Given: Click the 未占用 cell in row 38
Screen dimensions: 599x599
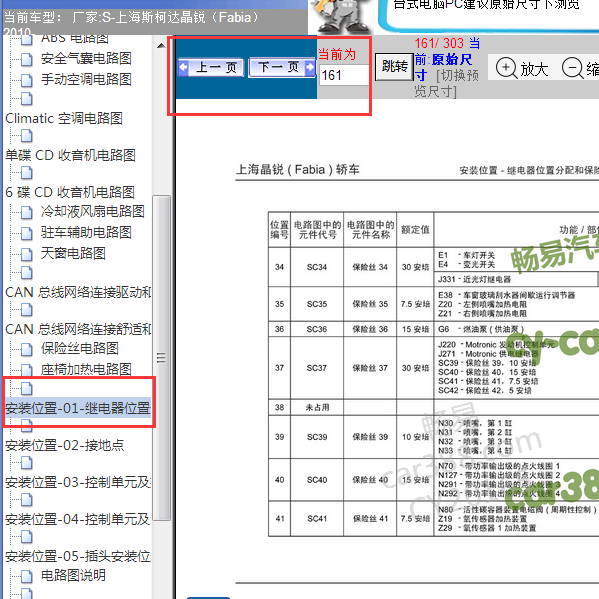Looking at the screenshot, I should pyautogui.click(x=317, y=408).
